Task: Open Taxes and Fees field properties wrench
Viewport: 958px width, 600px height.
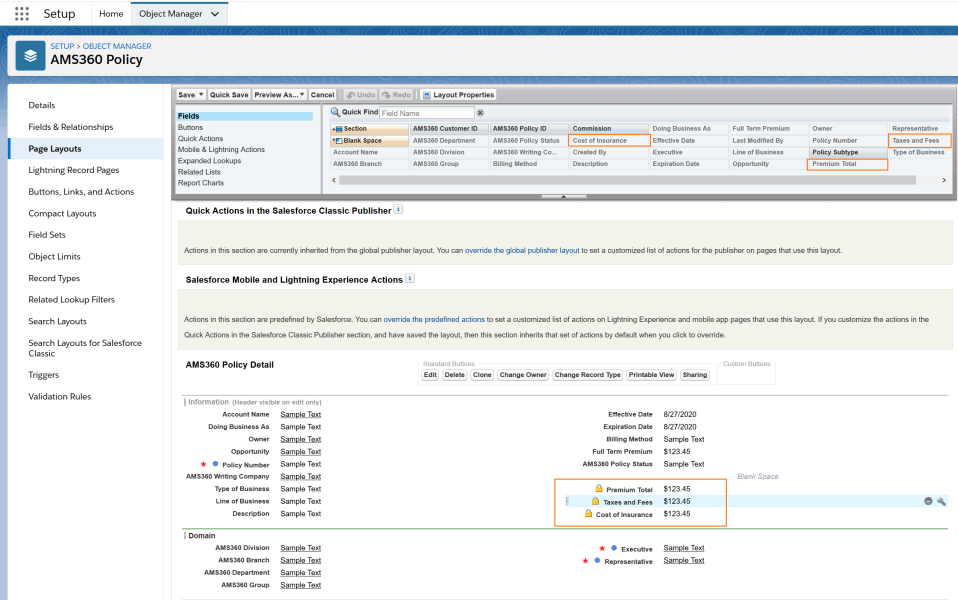Action: (941, 501)
